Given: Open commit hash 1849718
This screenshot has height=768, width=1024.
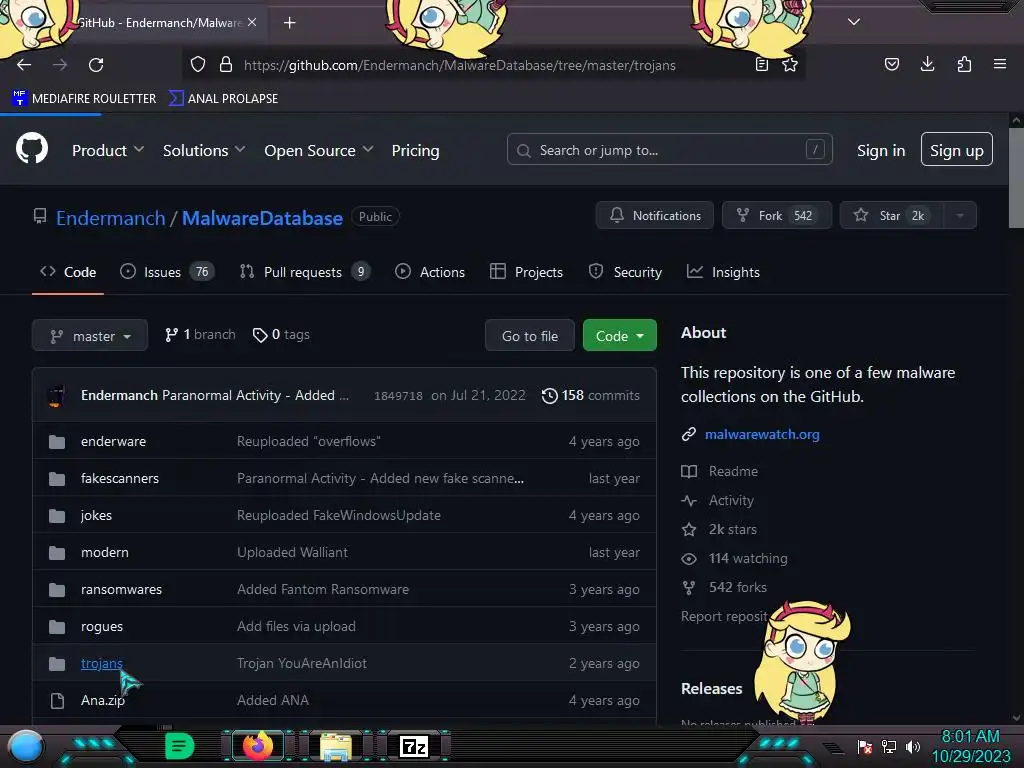Looking at the screenshot, I should click(398, 396).
